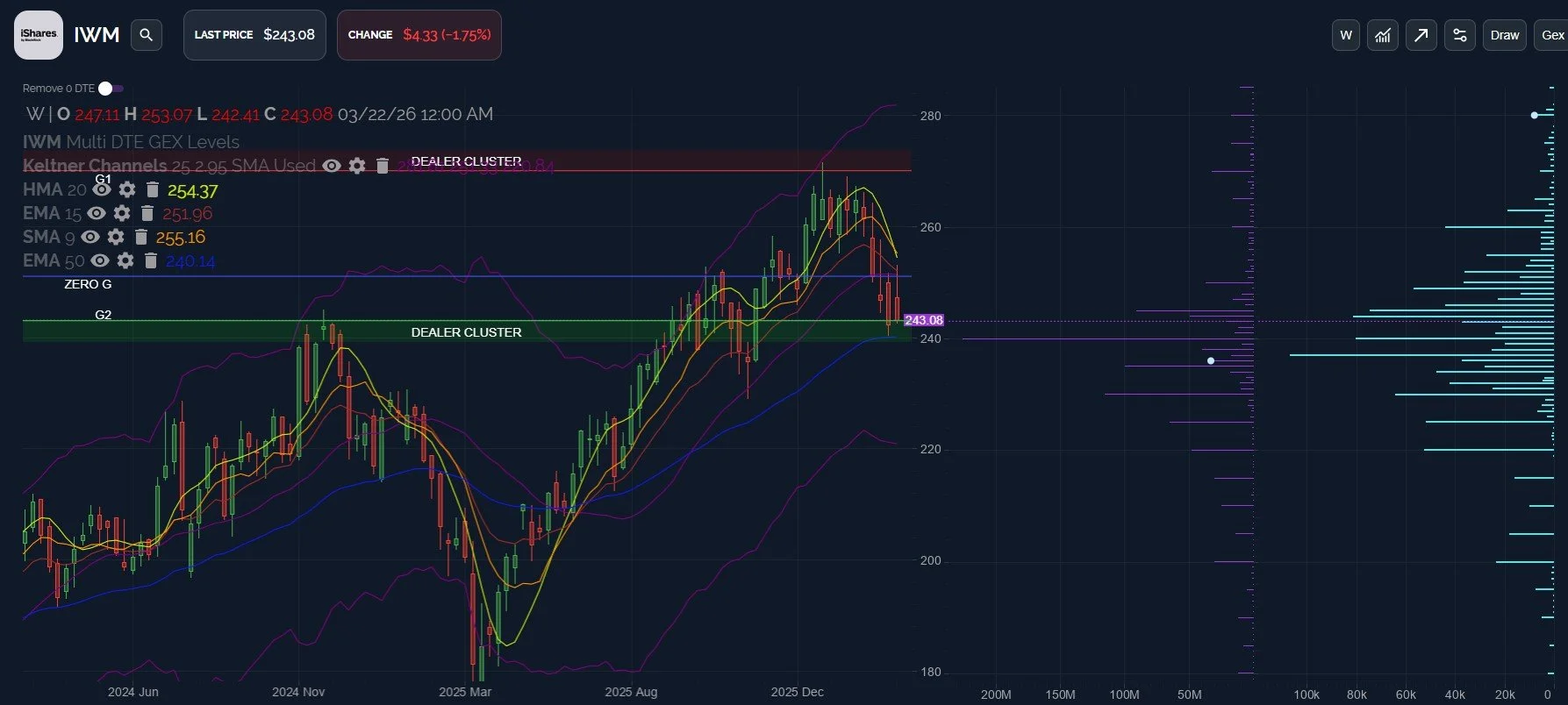
Task: Click IWM Multi DTE GEX Levels text
Action: coord(131,142)
